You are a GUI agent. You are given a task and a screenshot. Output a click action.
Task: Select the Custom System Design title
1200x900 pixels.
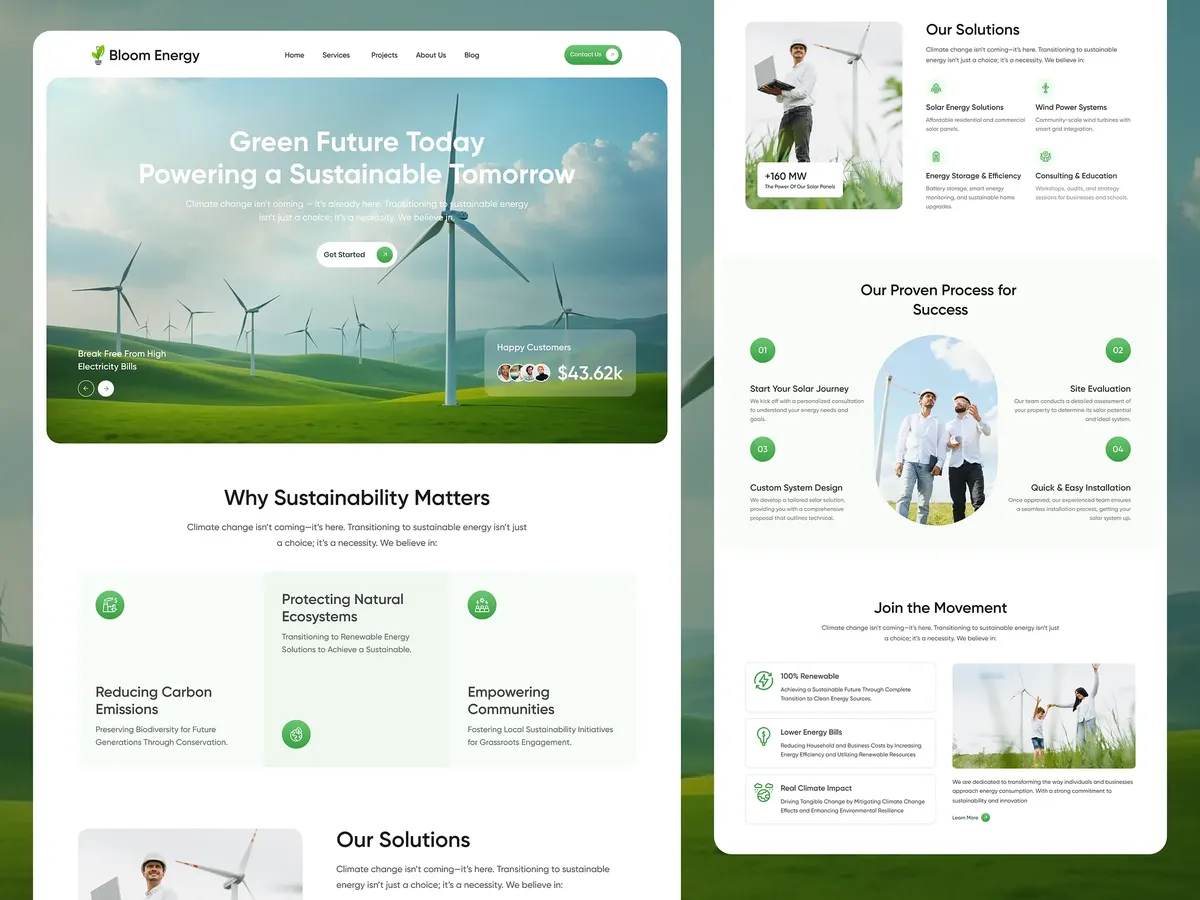point(796,488)
